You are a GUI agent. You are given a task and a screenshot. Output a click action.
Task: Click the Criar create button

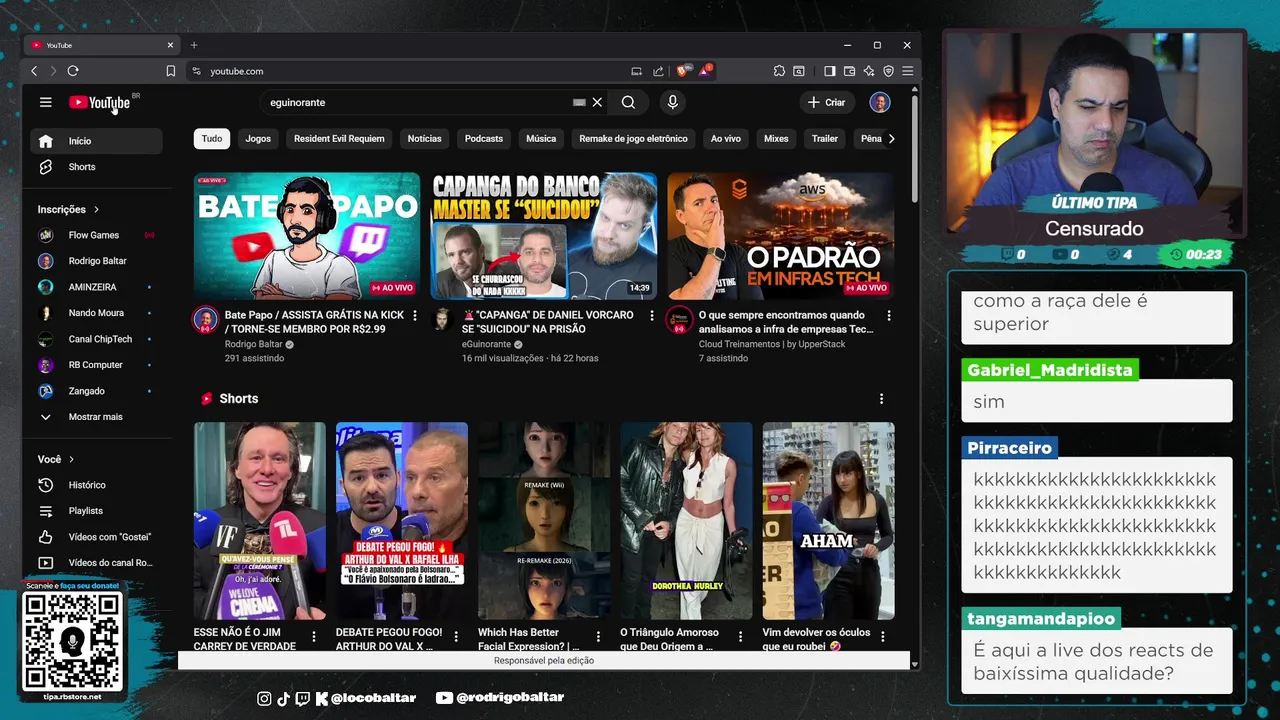click(x=827, y=102)
